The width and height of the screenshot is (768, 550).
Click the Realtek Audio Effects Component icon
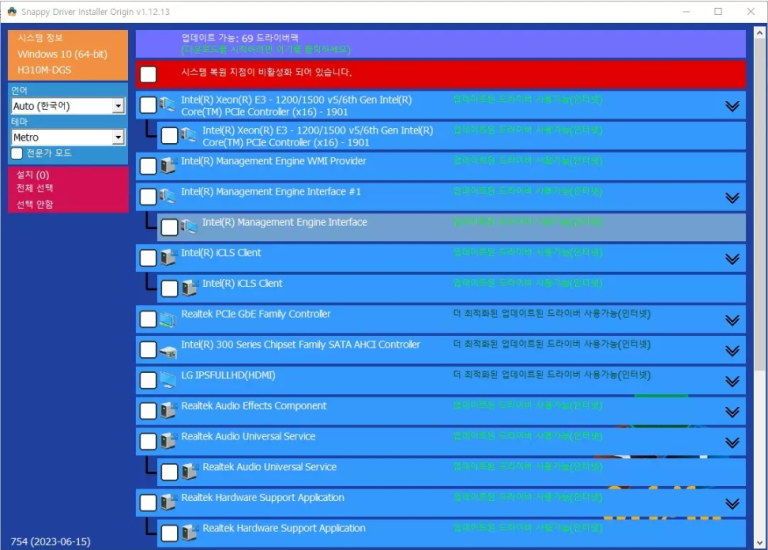click(x=168, y=411)
